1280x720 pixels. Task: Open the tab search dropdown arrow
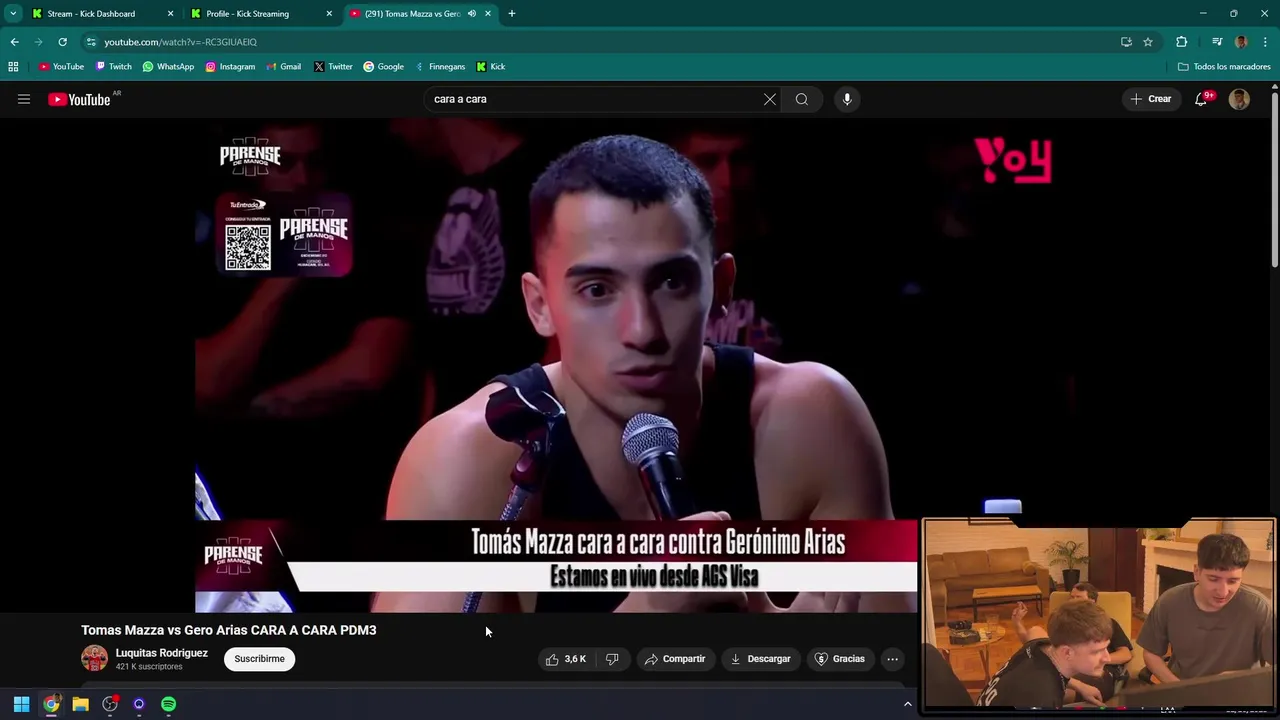tap(13, 13)
